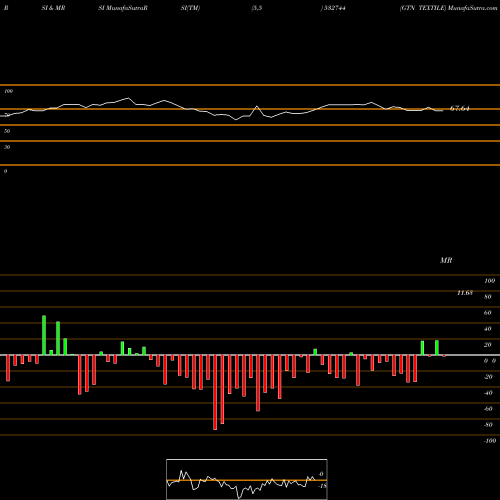500x500 pixels.
Task: Click the longest red histogram bar
Action: 215,392
